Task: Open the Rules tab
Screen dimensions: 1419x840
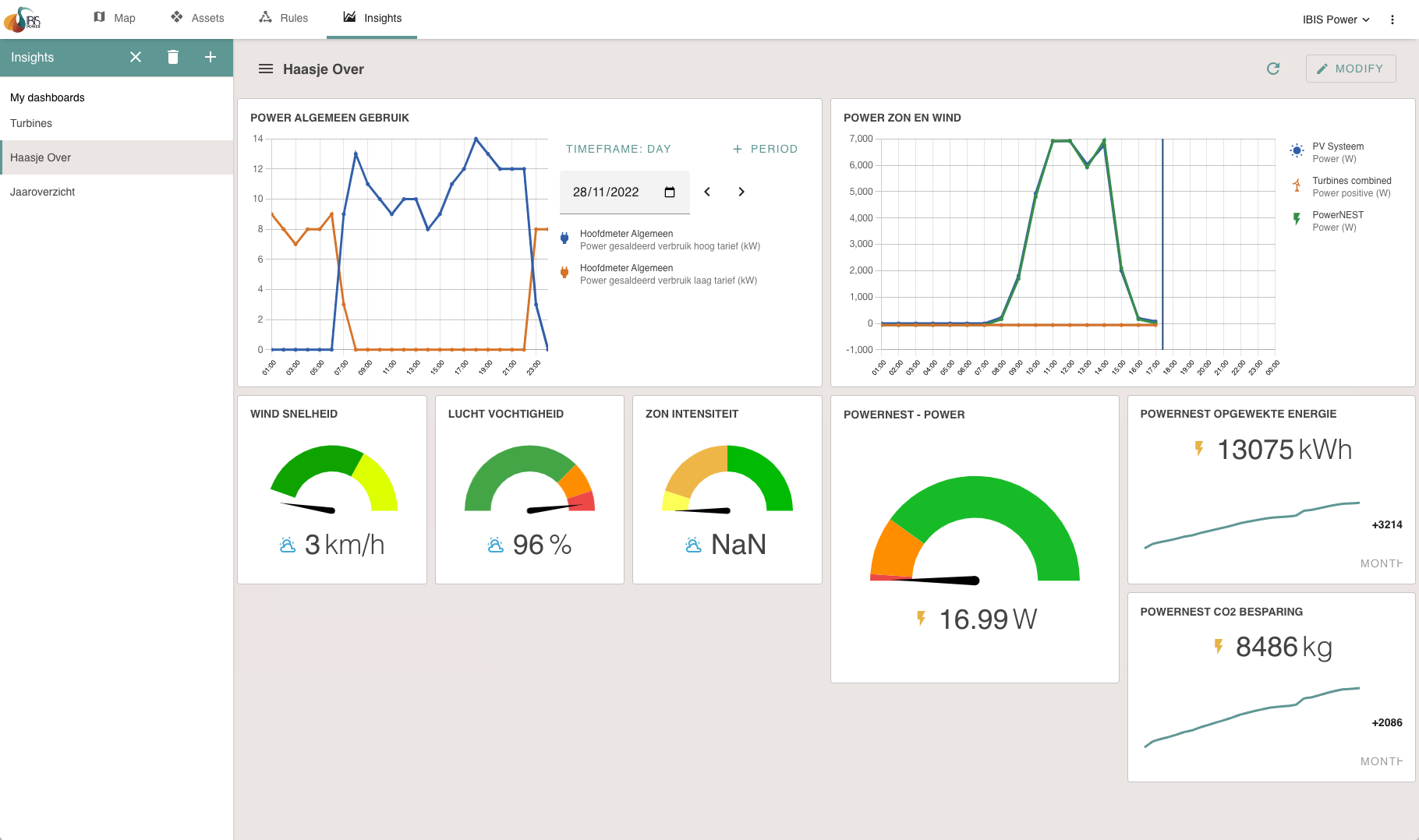Action: tap(284, 18)
